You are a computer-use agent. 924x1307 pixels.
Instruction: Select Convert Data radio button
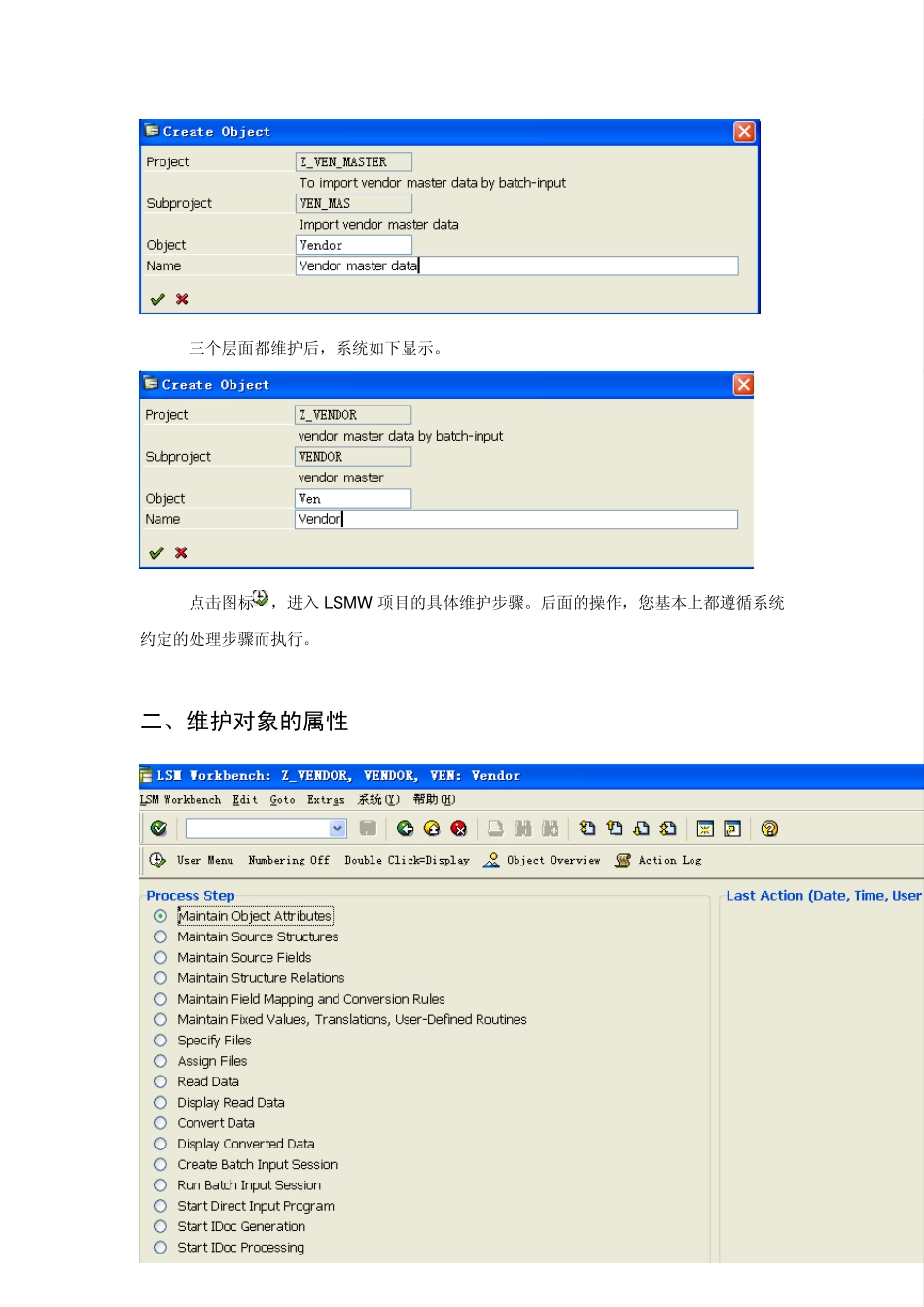tap(160, 1123)
